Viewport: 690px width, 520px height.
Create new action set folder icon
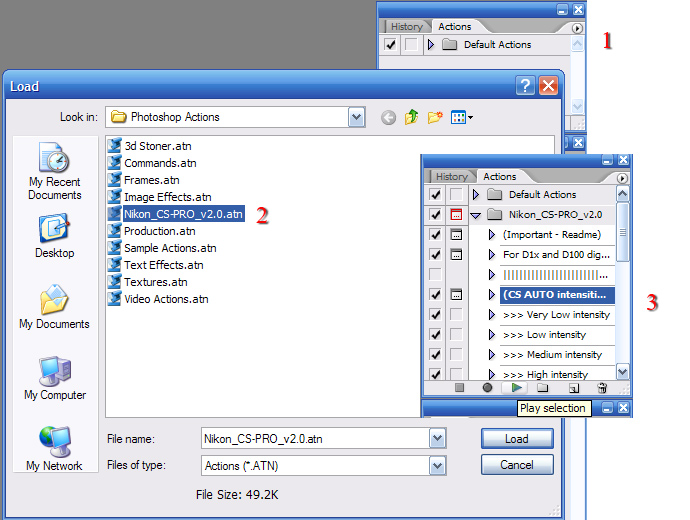[543, 388]
